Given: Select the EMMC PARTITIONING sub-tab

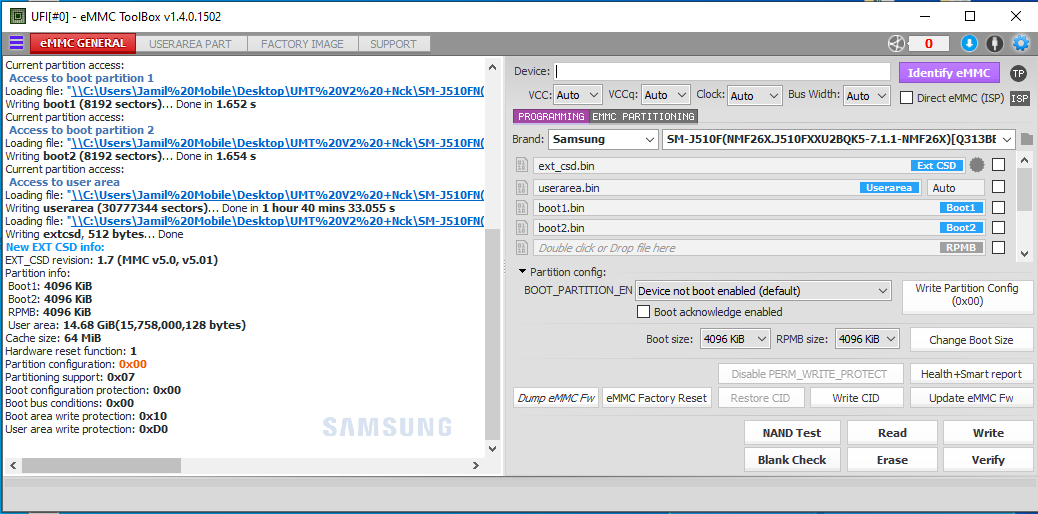Looking at the screenshot, I should point(643,117).
